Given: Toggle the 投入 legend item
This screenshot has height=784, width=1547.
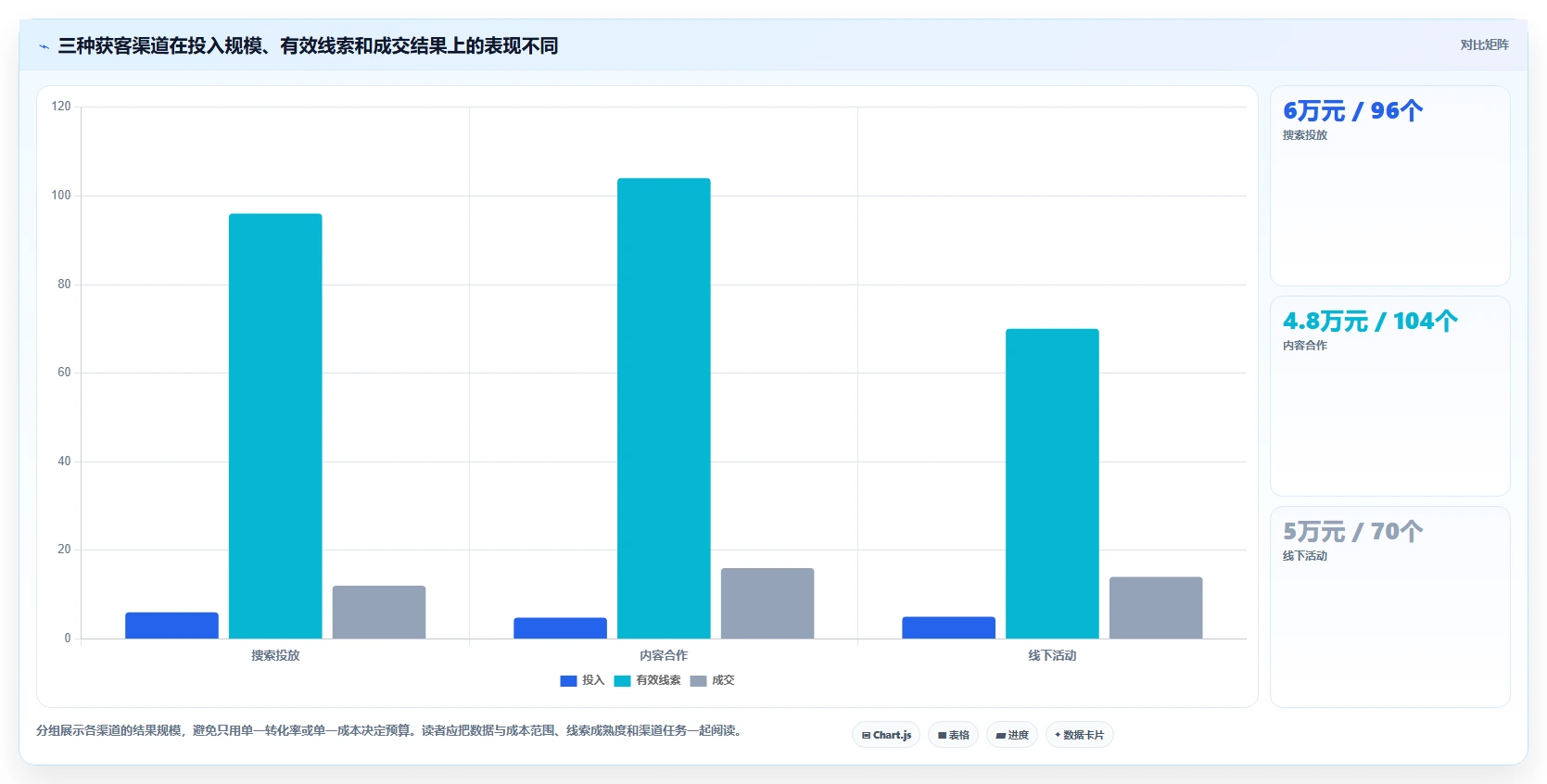Looking at the screenshot, I should (x=582, y=680).
